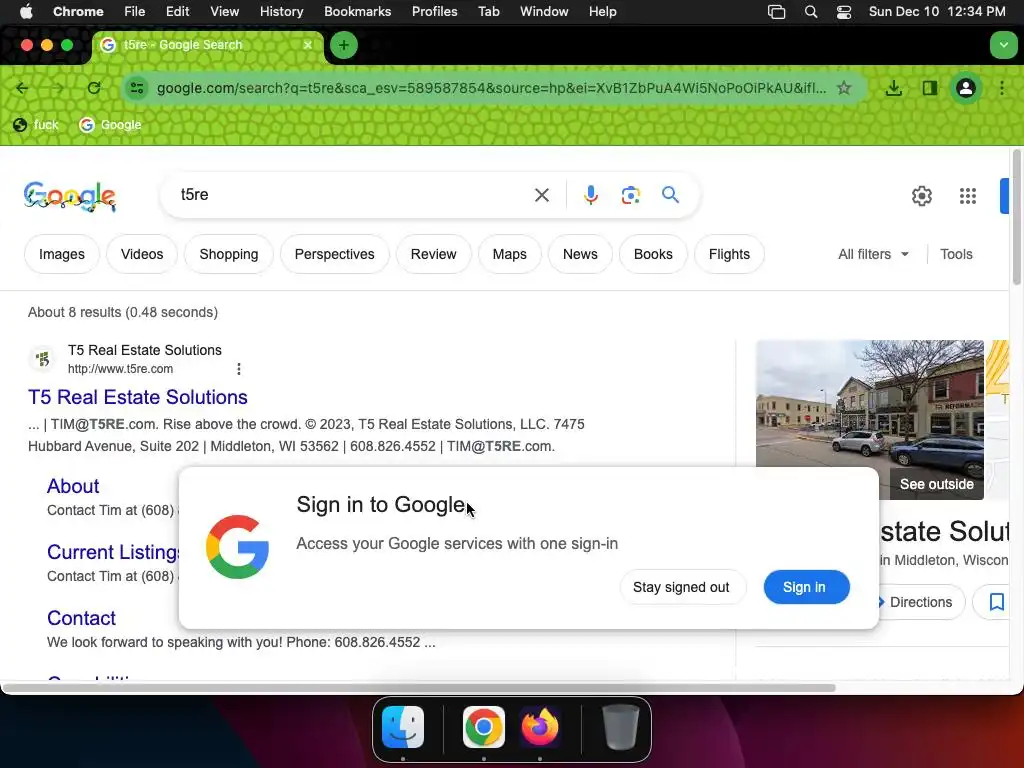Open Chrome's three-dot menu
The image size is (1024, 768).
pyautogui.click(x=1002, y=88)
